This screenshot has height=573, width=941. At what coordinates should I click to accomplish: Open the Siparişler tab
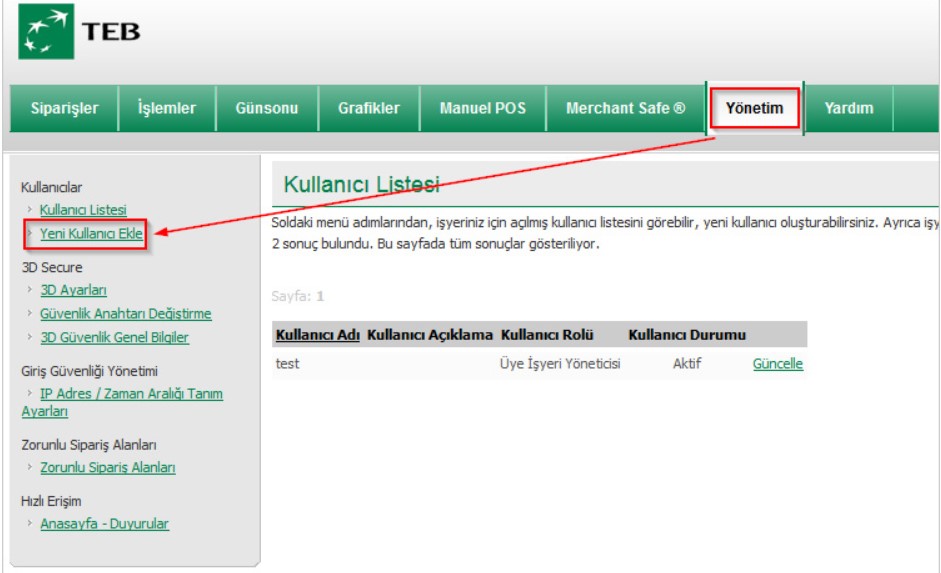(x=64, y=108)
